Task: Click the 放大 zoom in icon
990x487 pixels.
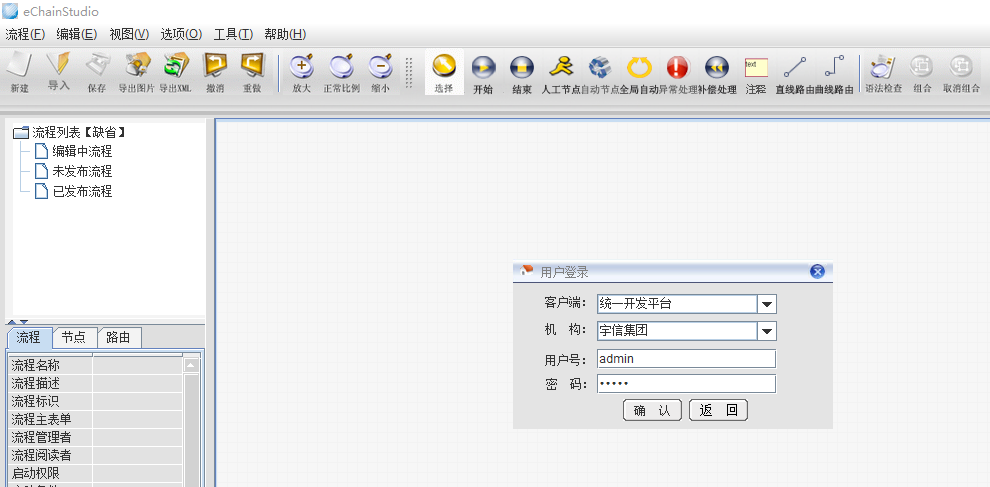Action: tap(301, 70)
